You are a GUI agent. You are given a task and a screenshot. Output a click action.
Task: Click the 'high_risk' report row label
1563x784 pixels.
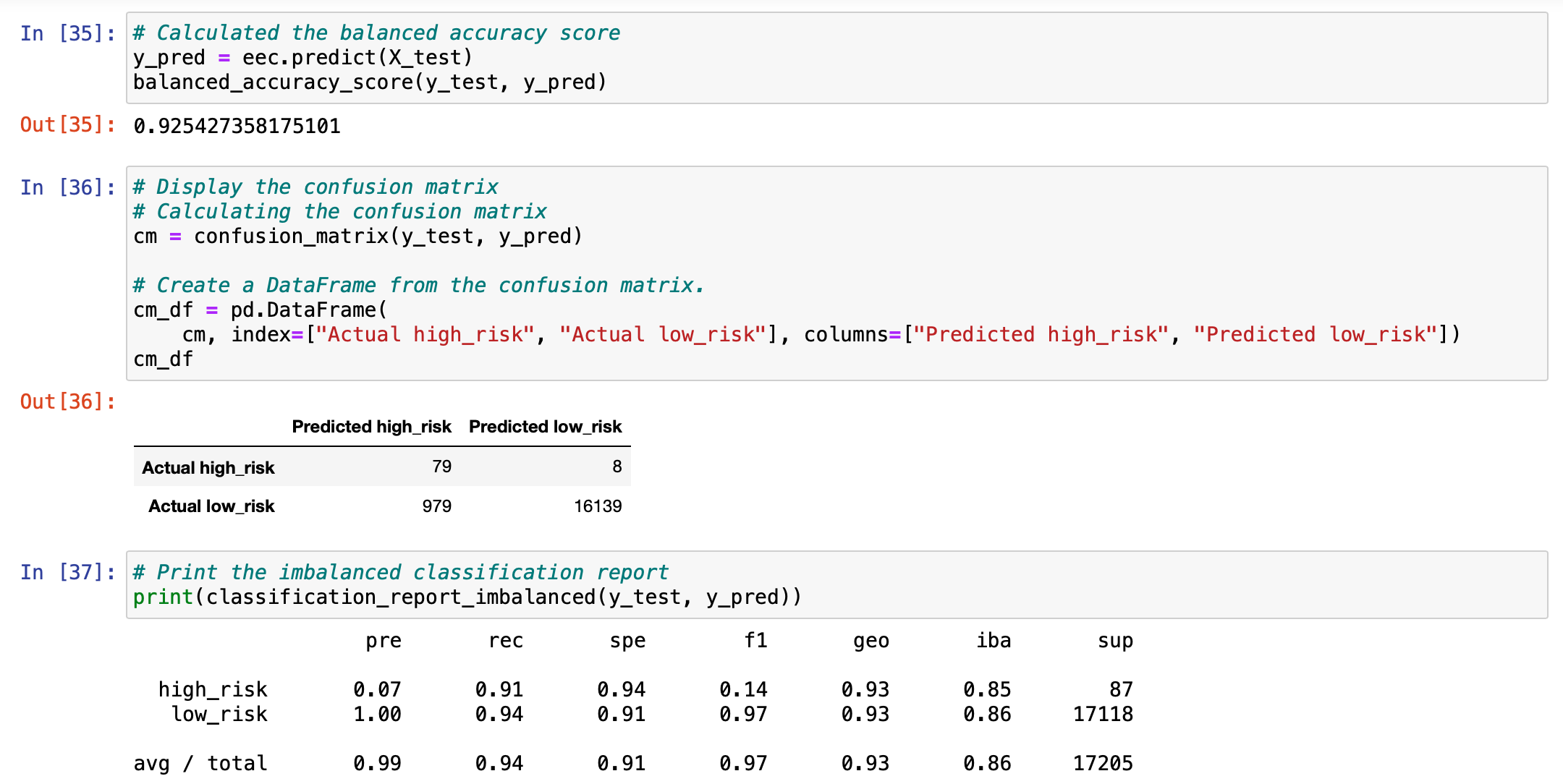click(x=213, y=690)
